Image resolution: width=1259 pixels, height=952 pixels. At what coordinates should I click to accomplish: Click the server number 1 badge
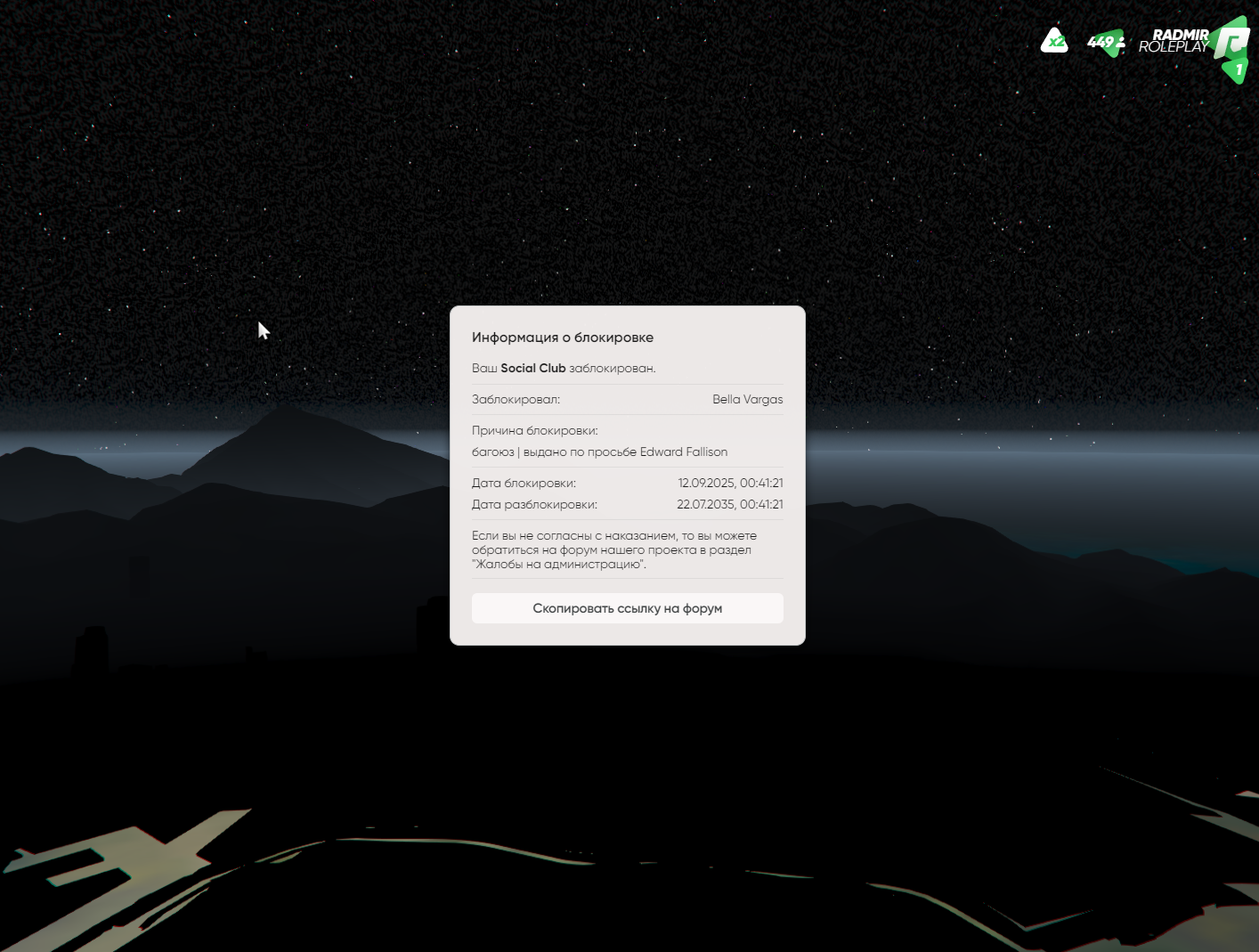1237,69
